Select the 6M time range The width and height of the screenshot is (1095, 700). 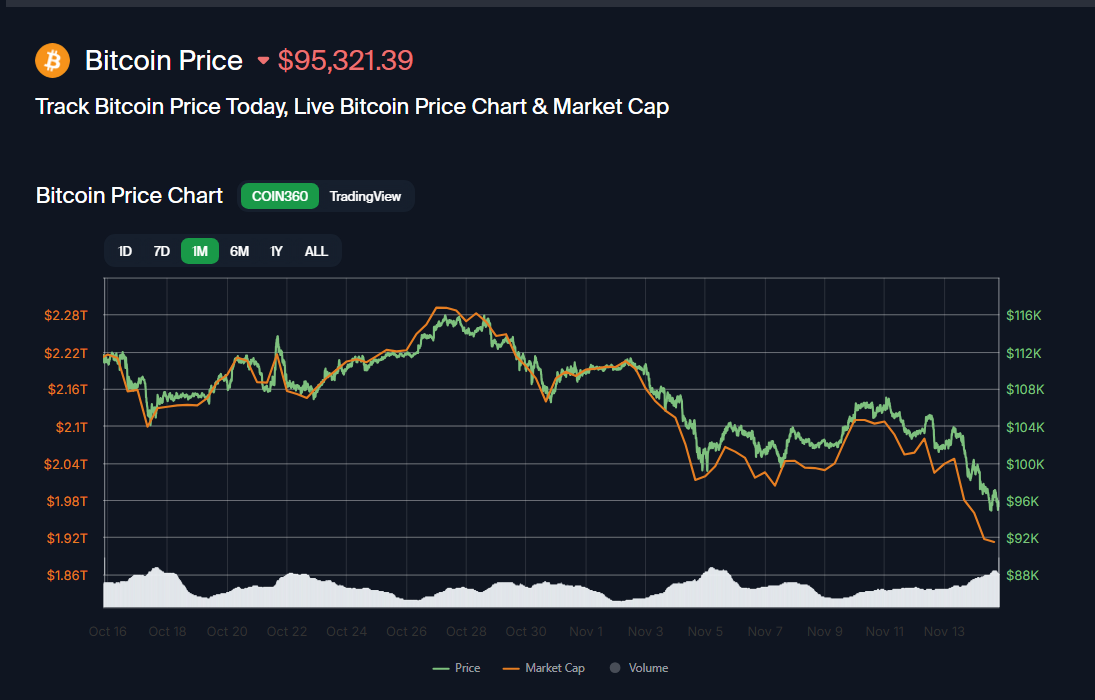[239, 251]
